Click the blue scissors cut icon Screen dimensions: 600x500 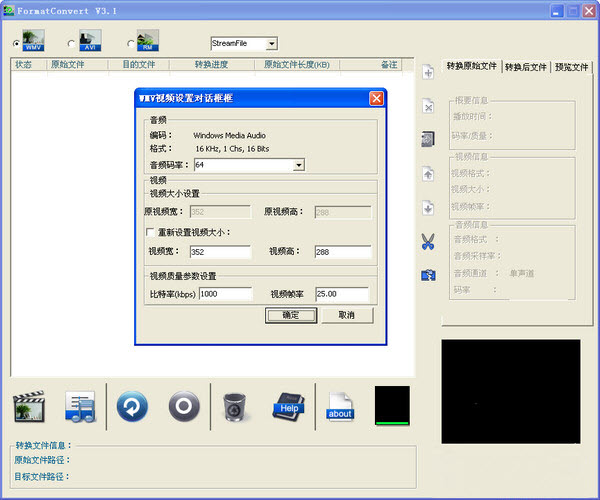click(428, 242)
